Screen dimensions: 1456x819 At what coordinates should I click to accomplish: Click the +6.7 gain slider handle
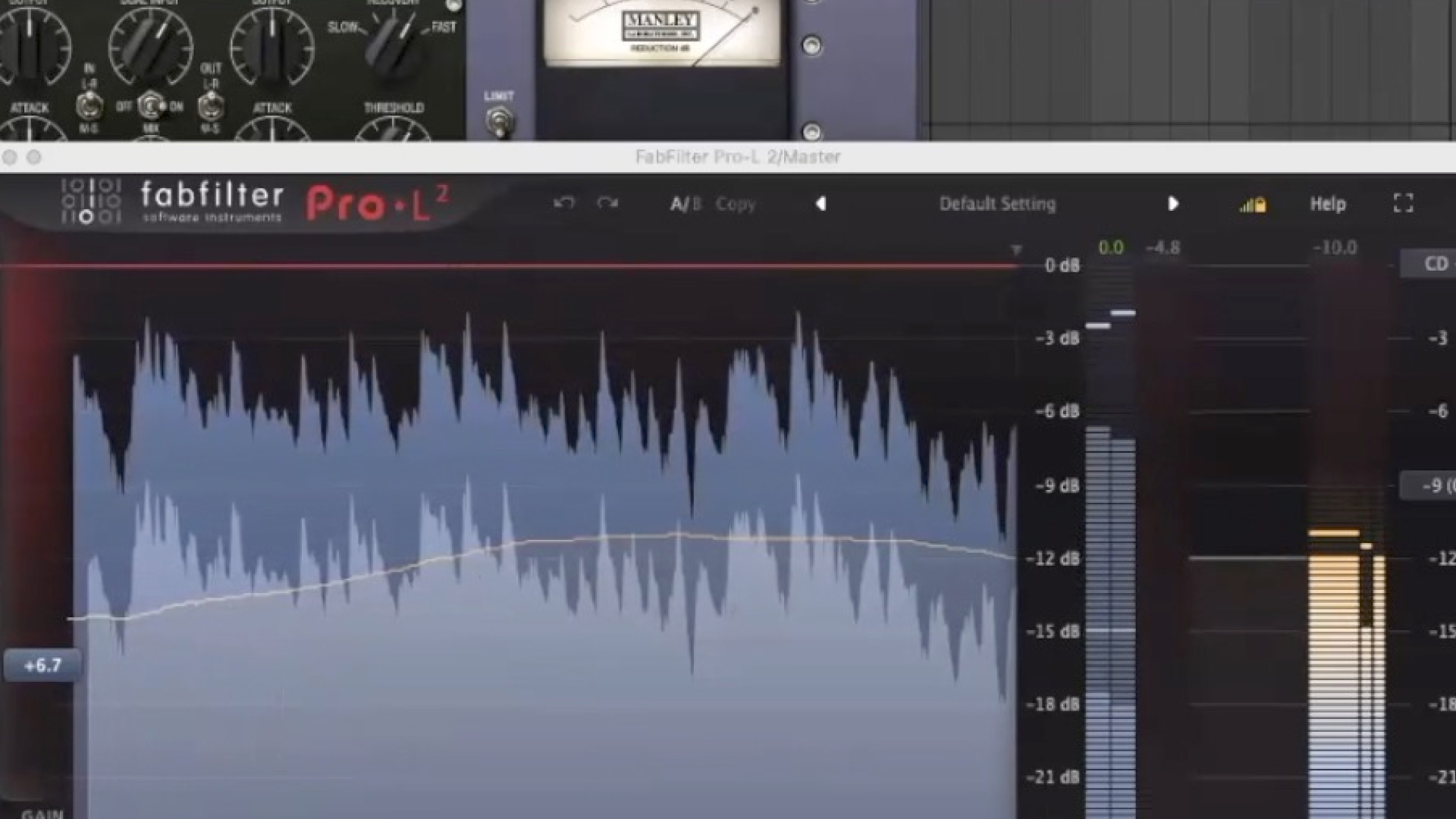tap(42, 665)
